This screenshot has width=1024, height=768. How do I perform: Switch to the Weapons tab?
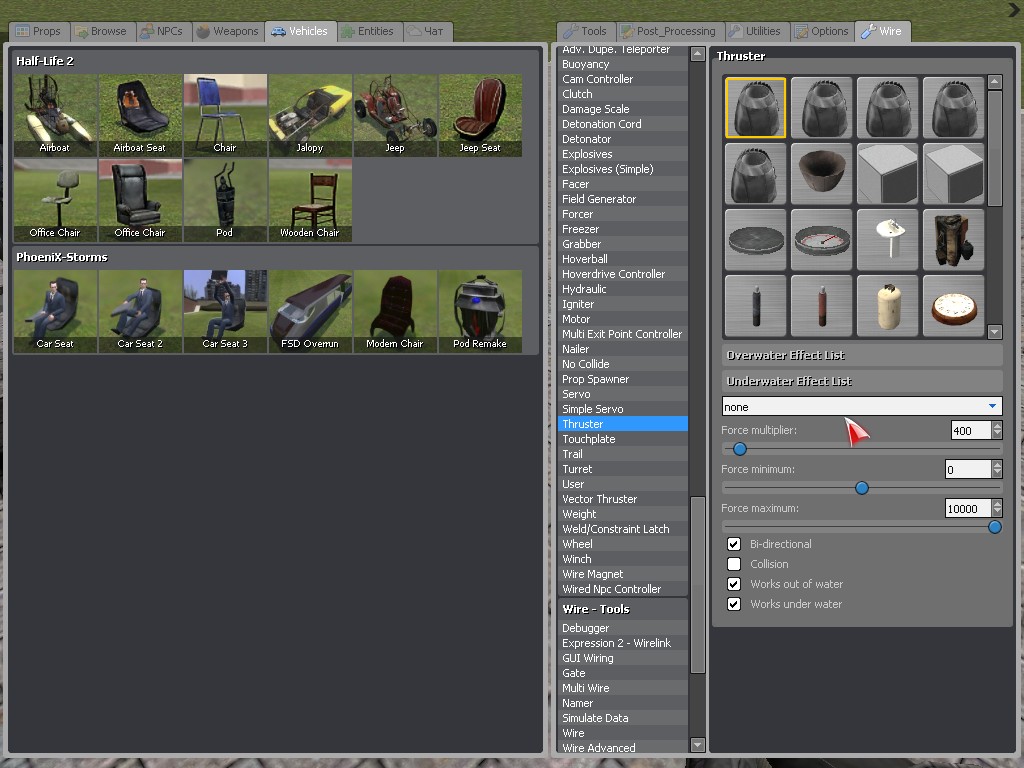[227, 31]
